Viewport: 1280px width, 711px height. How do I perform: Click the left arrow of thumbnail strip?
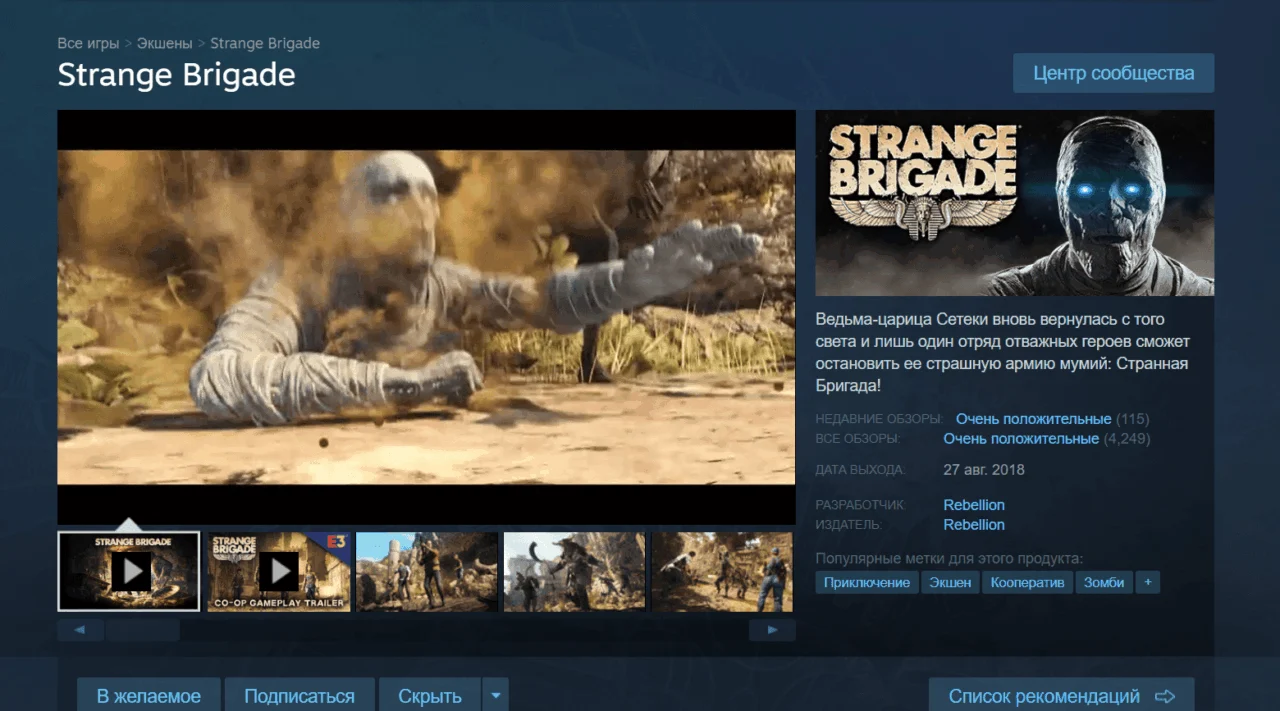tap(80, 630)
